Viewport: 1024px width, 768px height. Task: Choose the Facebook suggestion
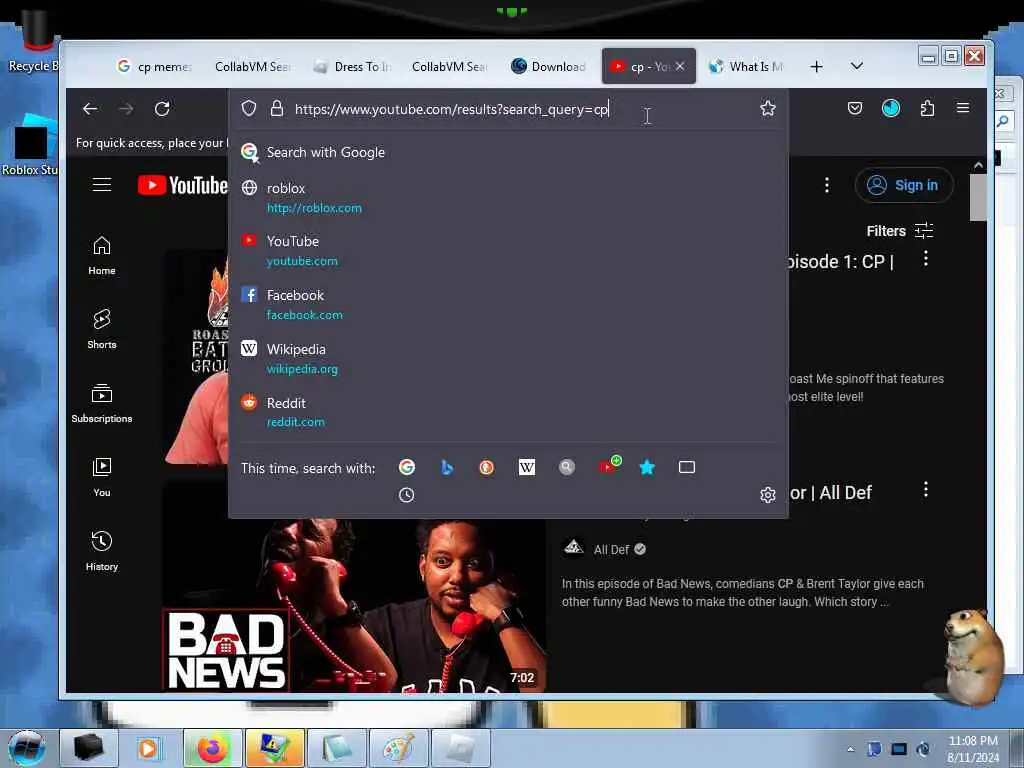(x=508, y=304)
